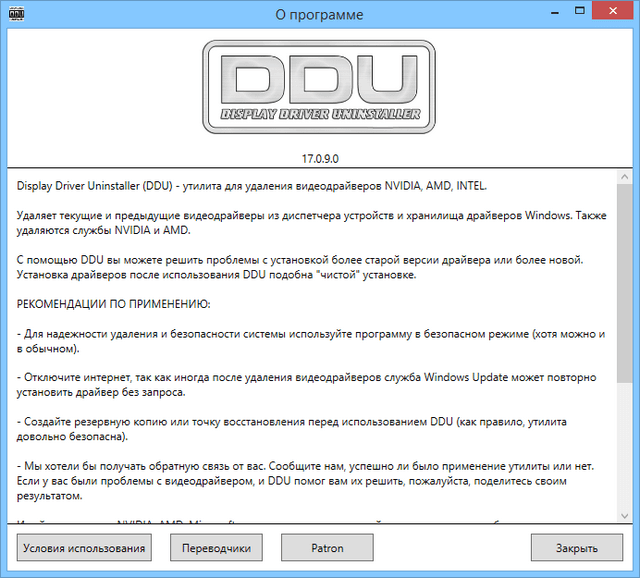Click the DDU Display Driver Uninstaller logo

point(319,87)
